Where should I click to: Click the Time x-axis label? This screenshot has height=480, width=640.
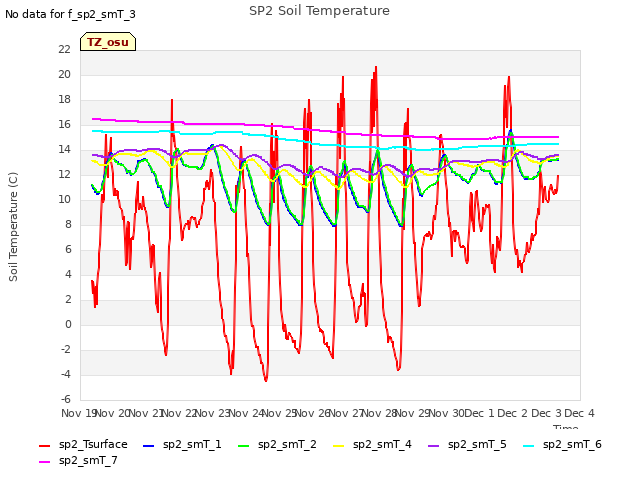(x=566, y=427)
